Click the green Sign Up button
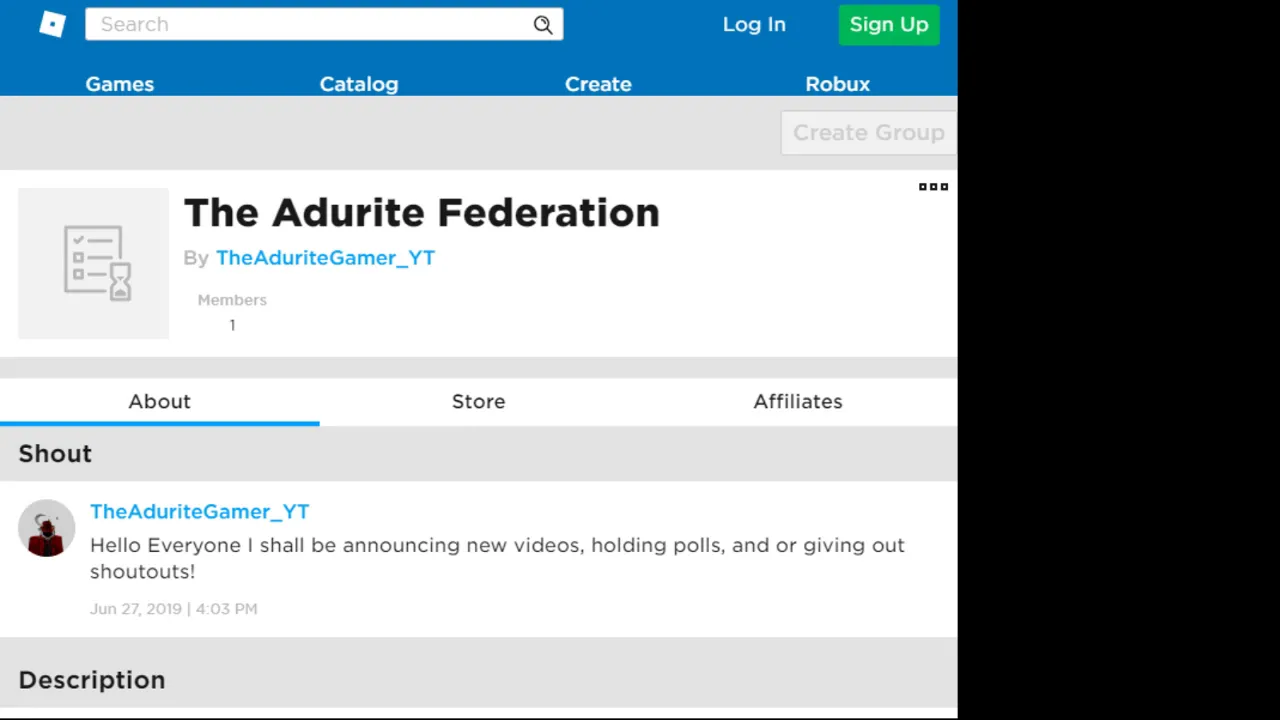The height and width of the screenshot is (720, 1280). 889,25
